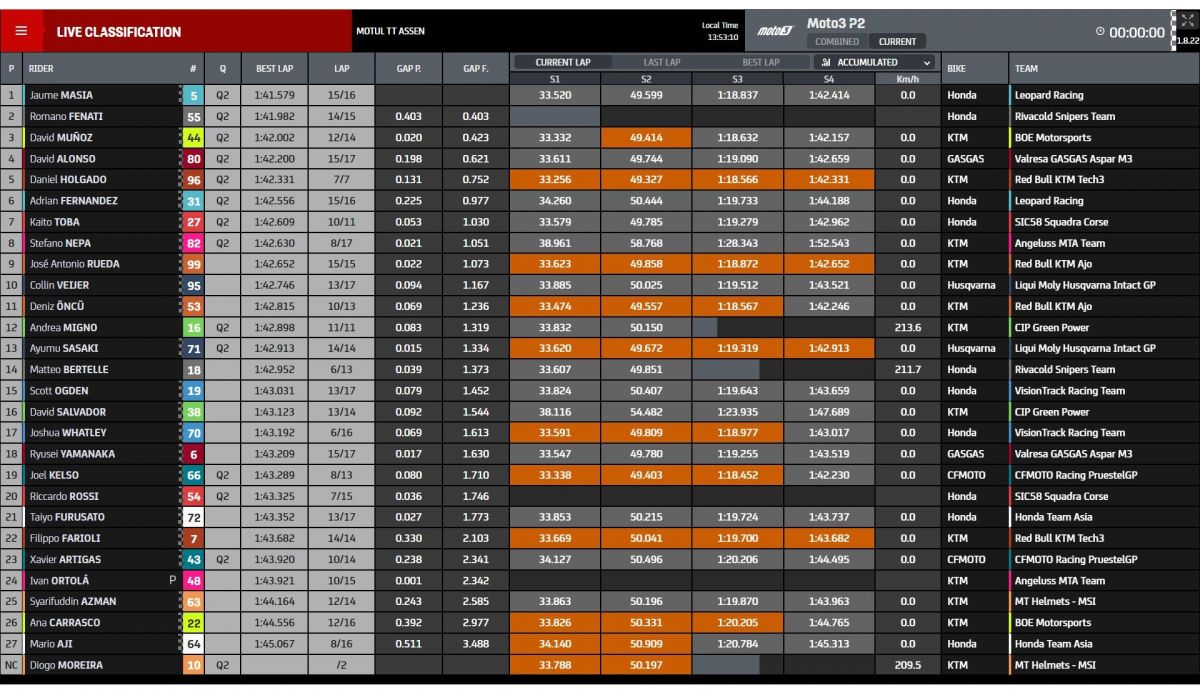
Task: Click the pit 'P' indicator for Ivan Ortolá
Action: click(172, 580)
